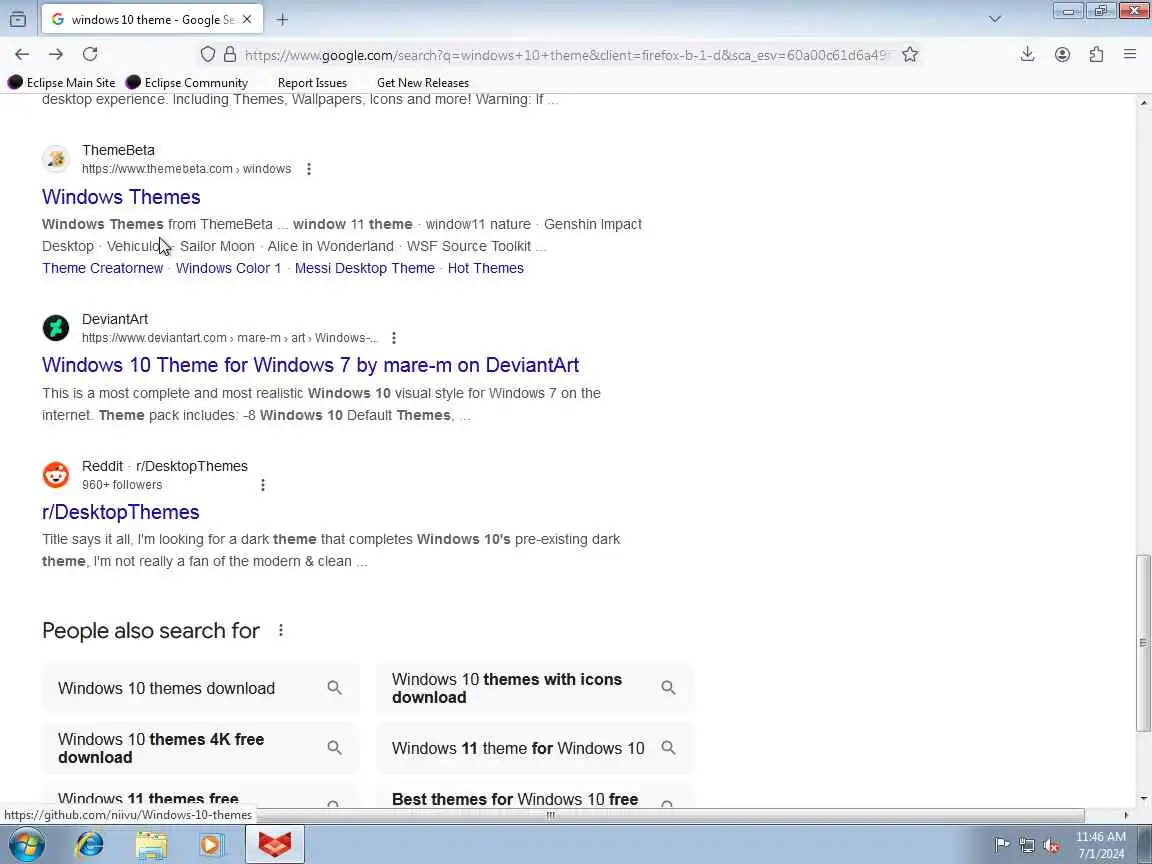Click the deviantart.com URL breadcrumb text
This screenshot has width=1152, height=864.
(x=229, y=338)
